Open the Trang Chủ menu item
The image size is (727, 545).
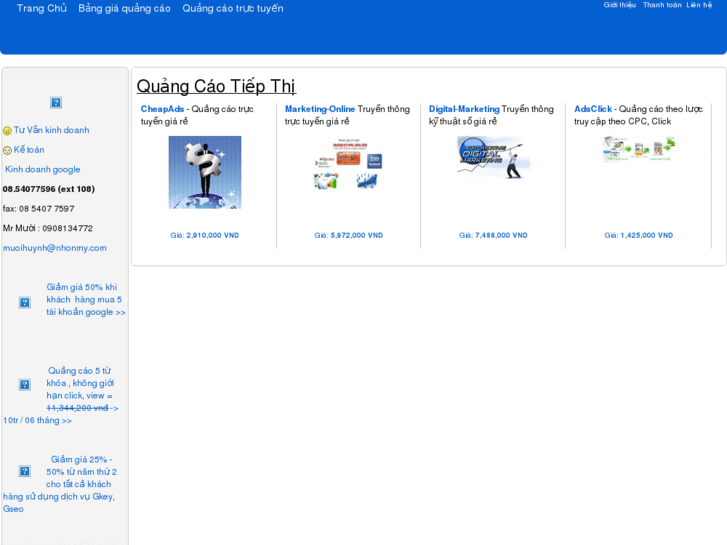(42, 8)
